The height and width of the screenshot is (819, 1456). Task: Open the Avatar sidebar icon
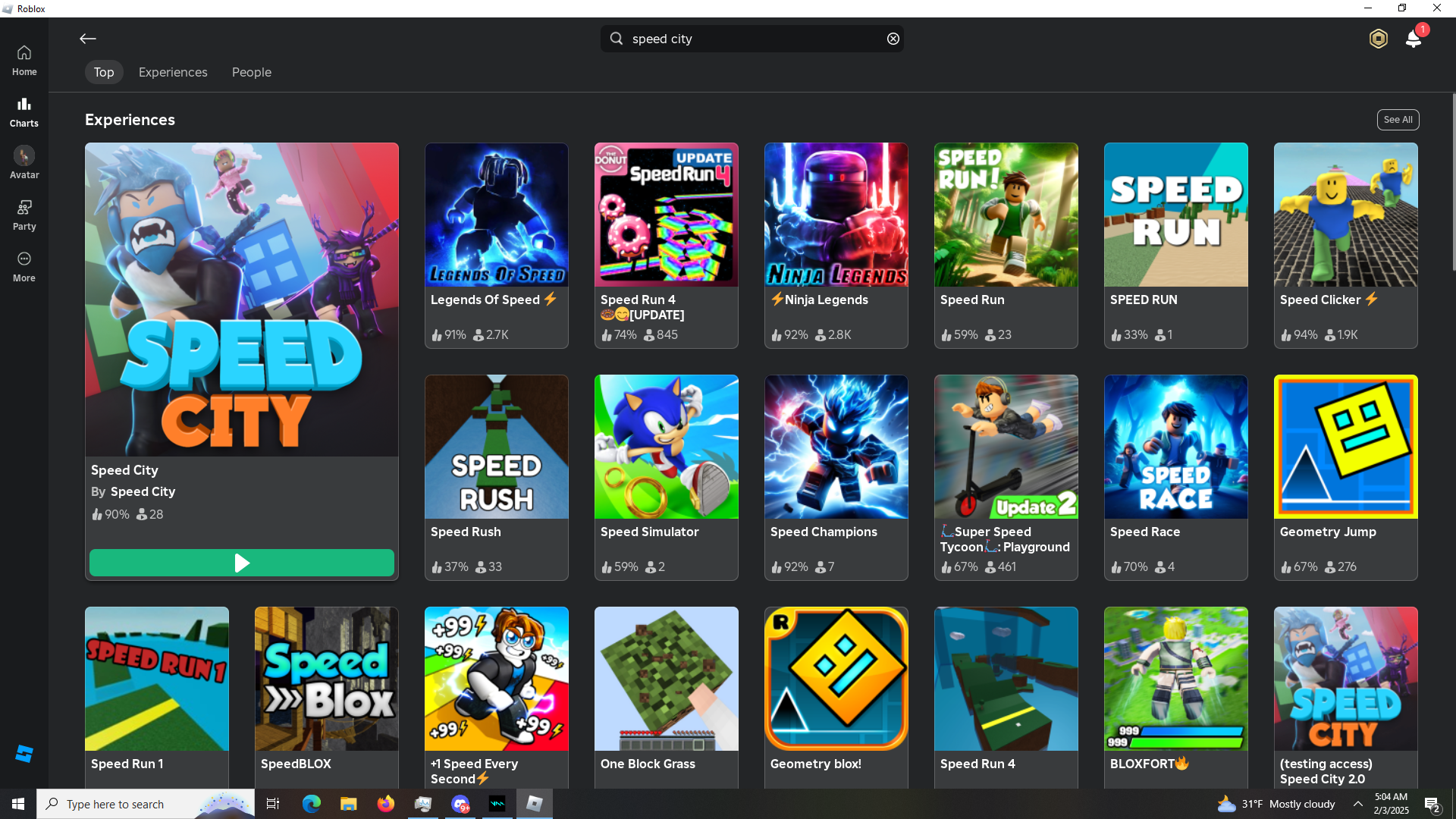24,162
